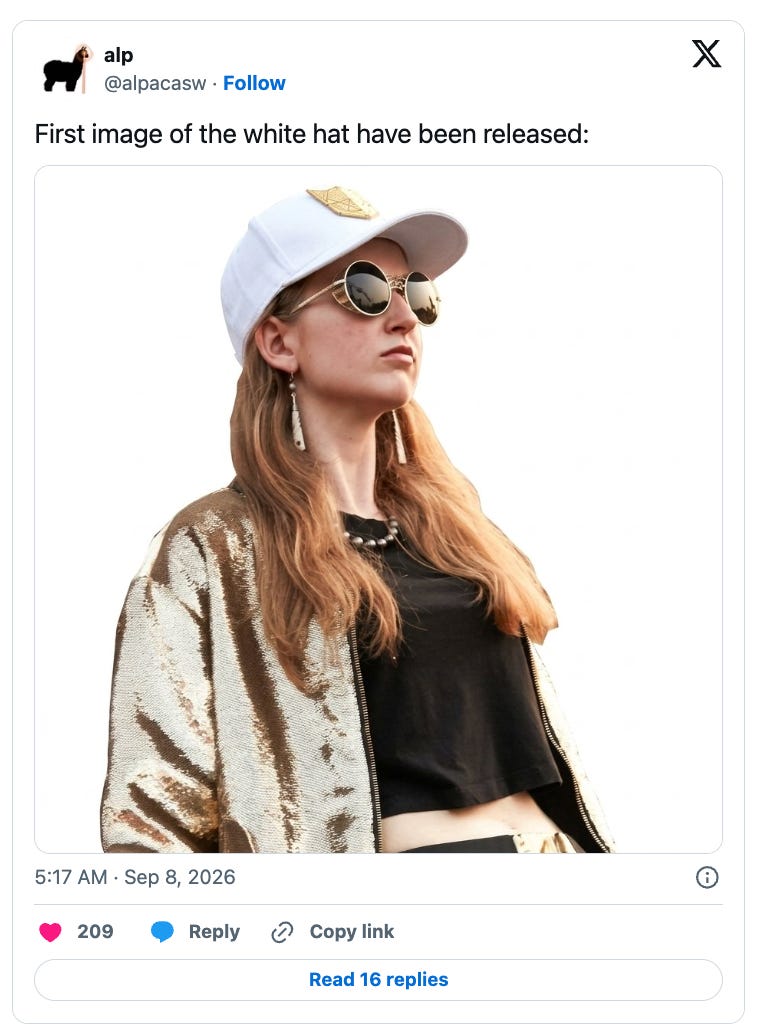Open the black alpaca profile avatar
The height and width of the screenshot is (1036, 758).
pos(67,68)
